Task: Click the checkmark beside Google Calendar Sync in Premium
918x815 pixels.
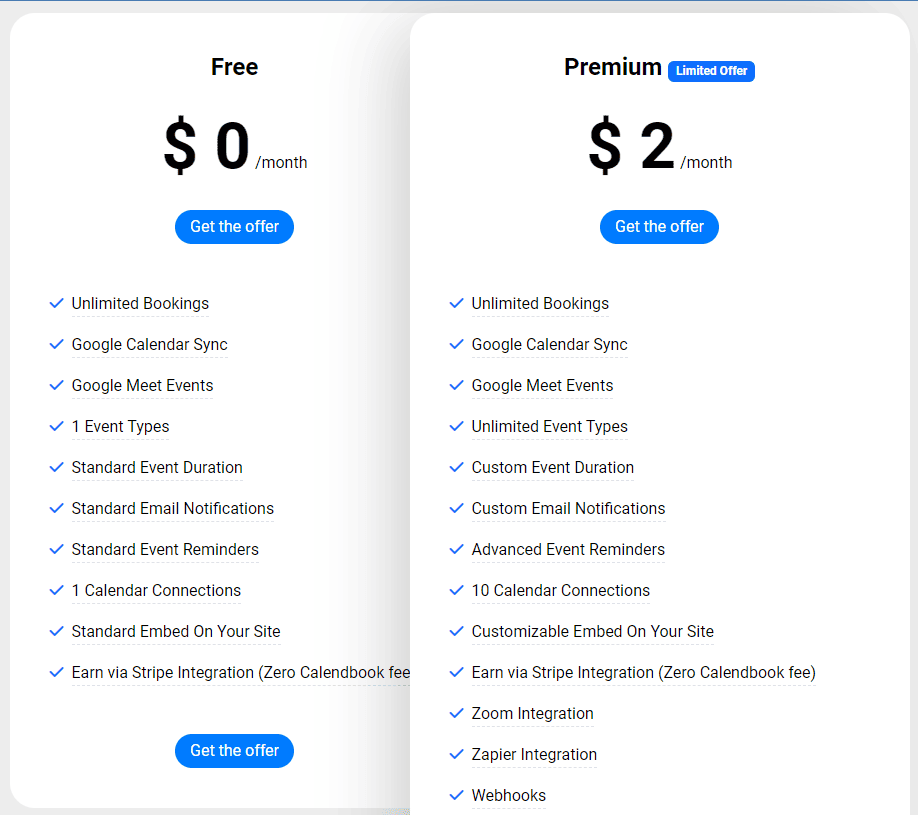Action: tap(457, 344)
